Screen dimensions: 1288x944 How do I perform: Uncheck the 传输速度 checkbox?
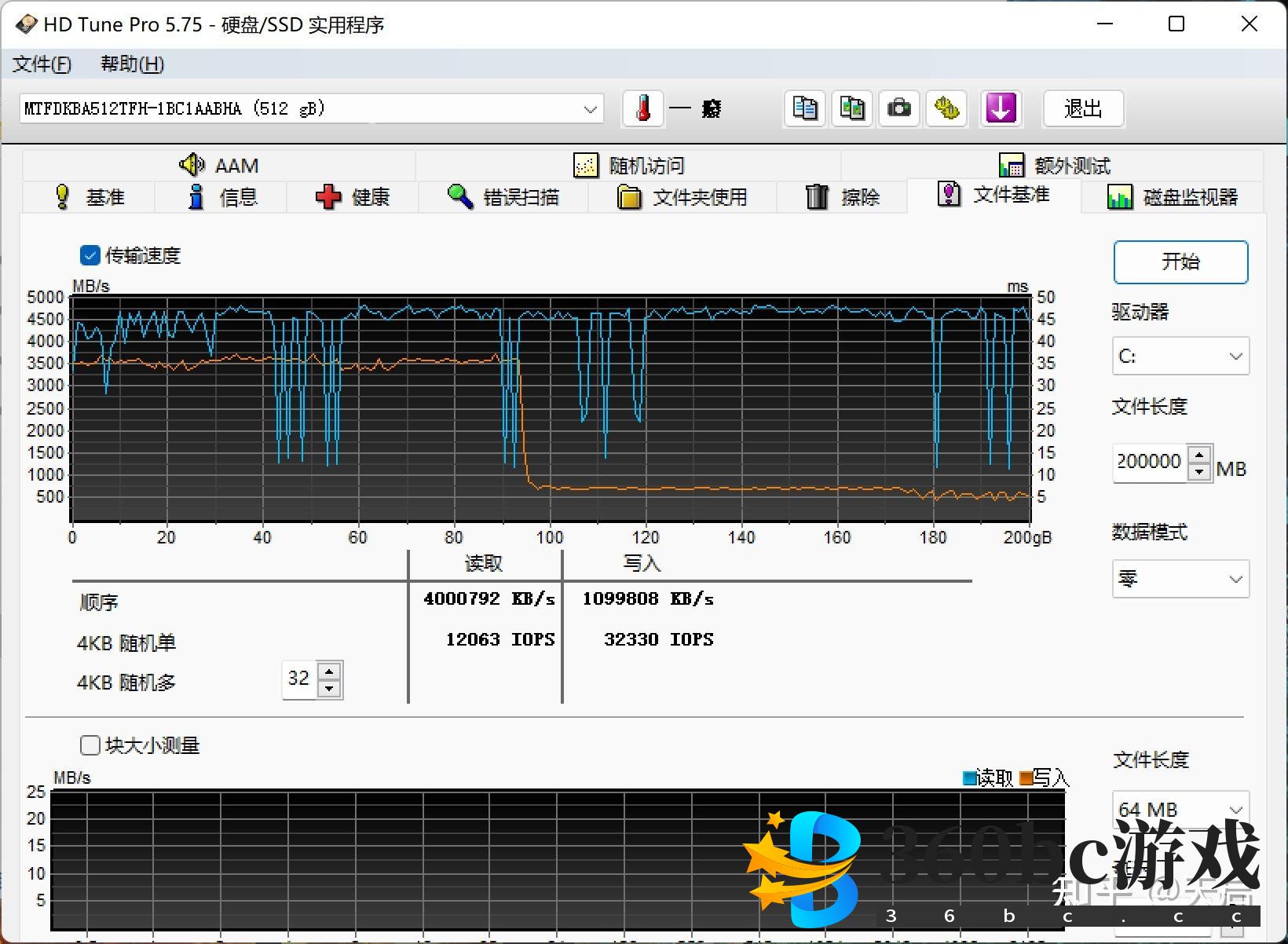(x=90, y=255)
